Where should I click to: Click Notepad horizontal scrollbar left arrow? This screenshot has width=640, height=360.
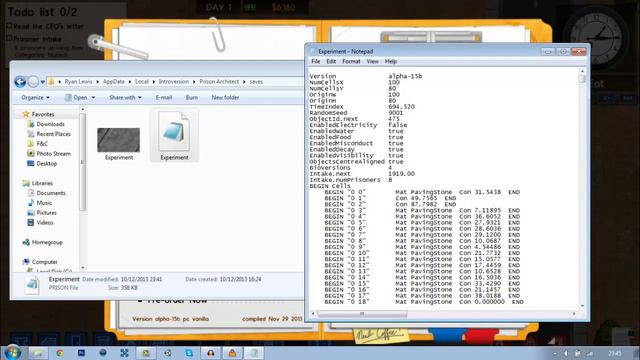click(x=313, y=313)
